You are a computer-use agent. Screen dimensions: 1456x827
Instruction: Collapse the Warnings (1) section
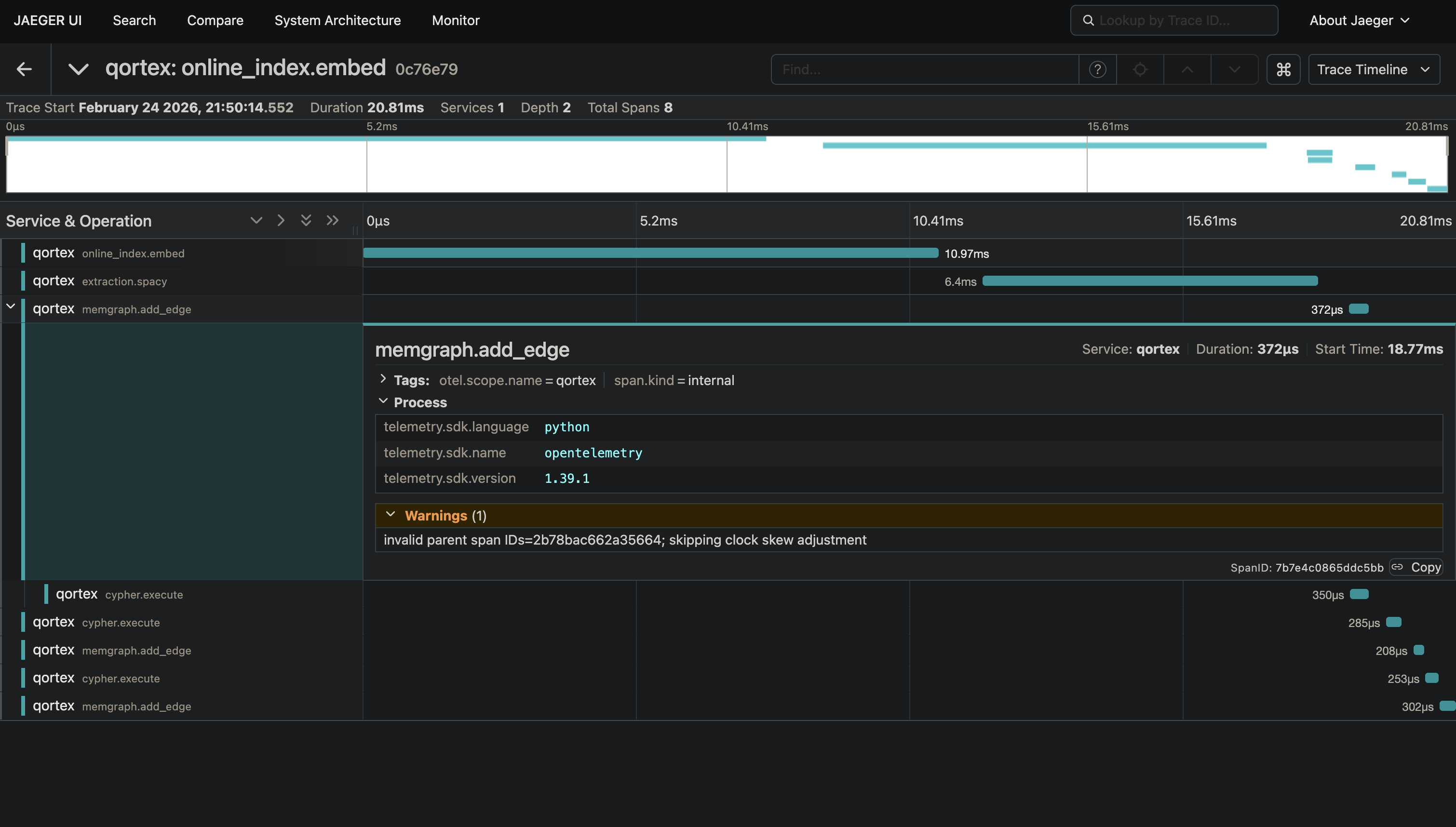(x=390, y=515)
